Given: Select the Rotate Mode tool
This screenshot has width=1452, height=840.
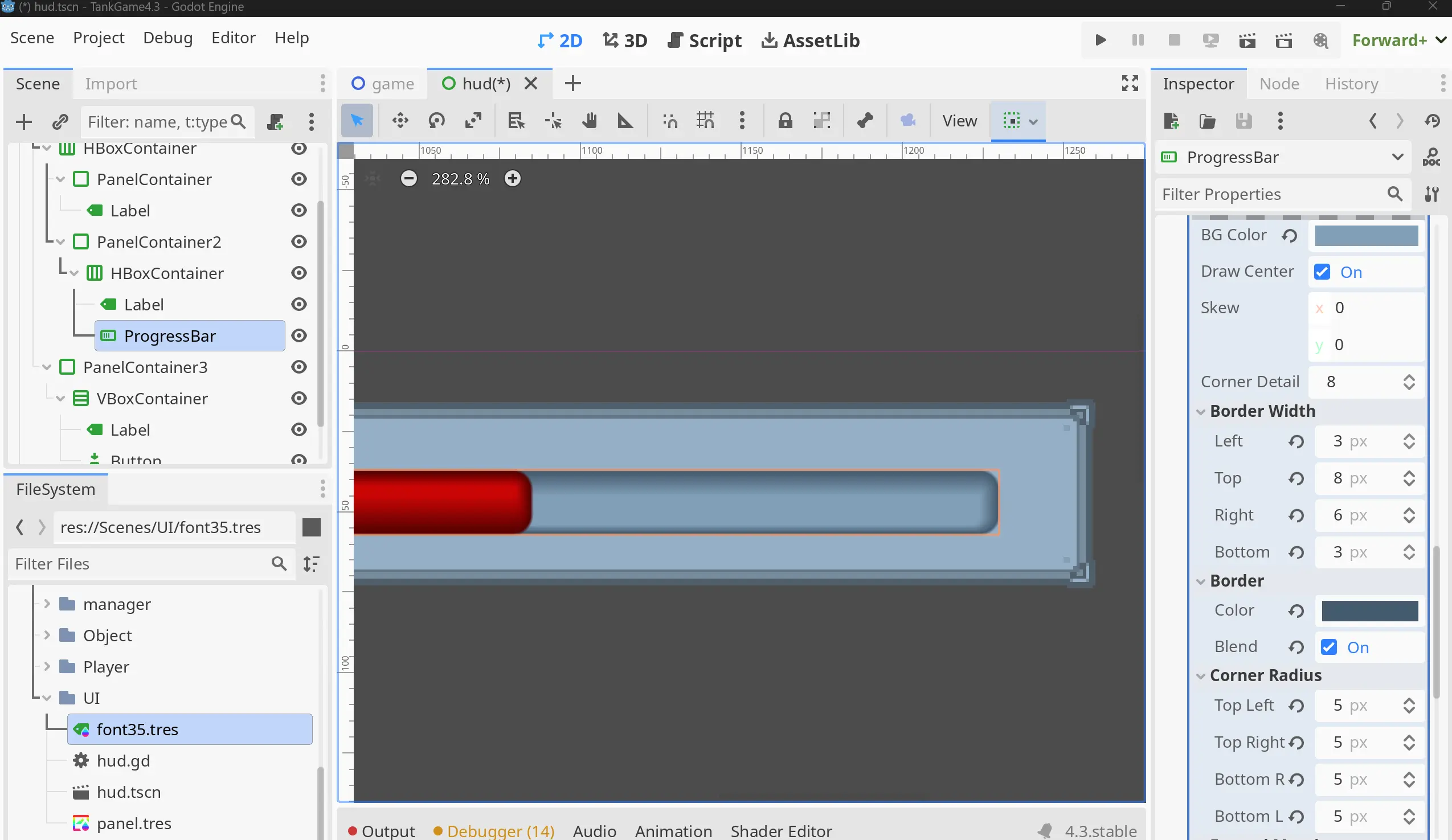Looking at the screenshot, I should pos(437,121).
